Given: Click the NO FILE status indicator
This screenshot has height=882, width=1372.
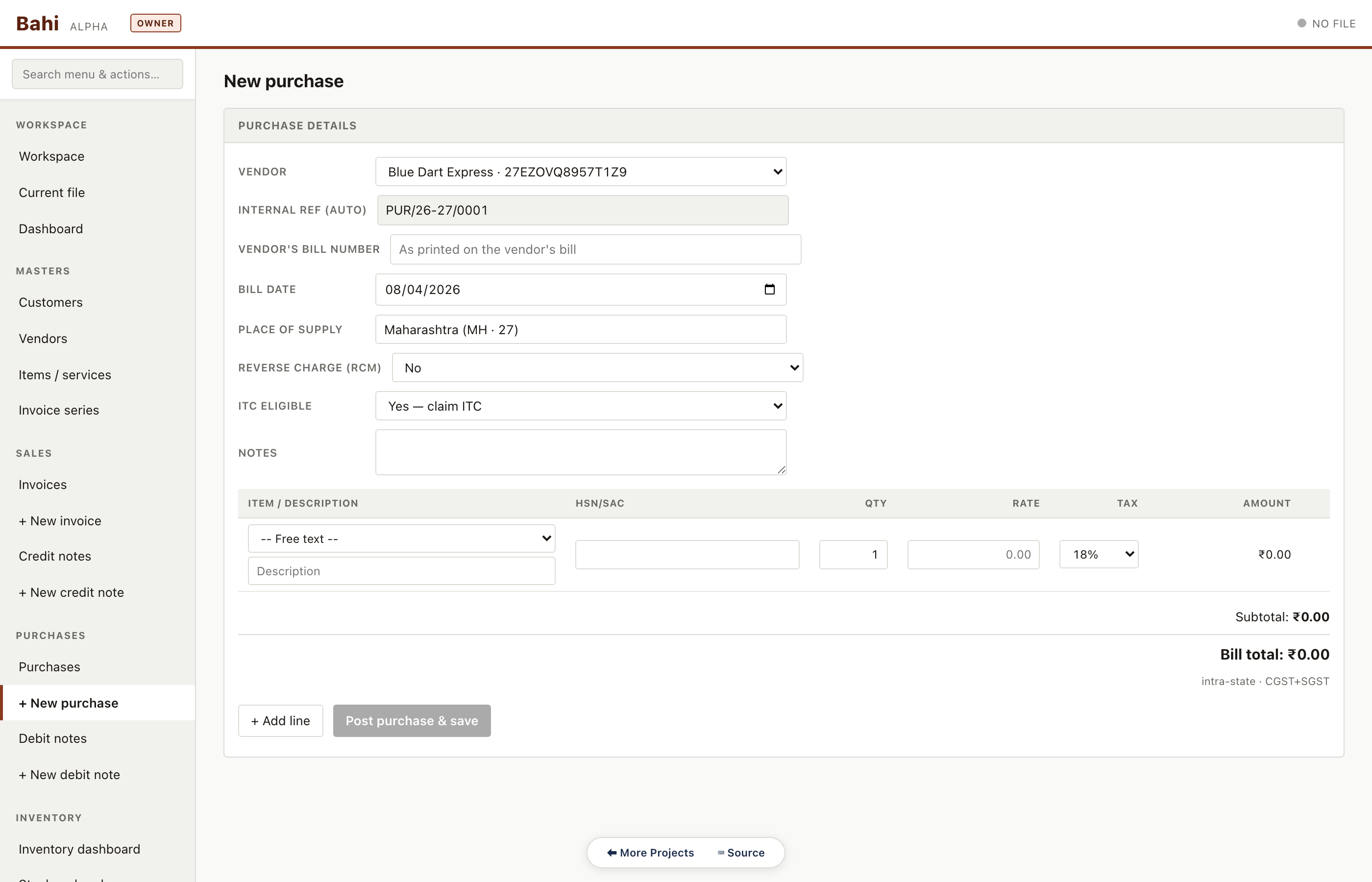Looking at the screenshot, I should tap(1325, 24).
